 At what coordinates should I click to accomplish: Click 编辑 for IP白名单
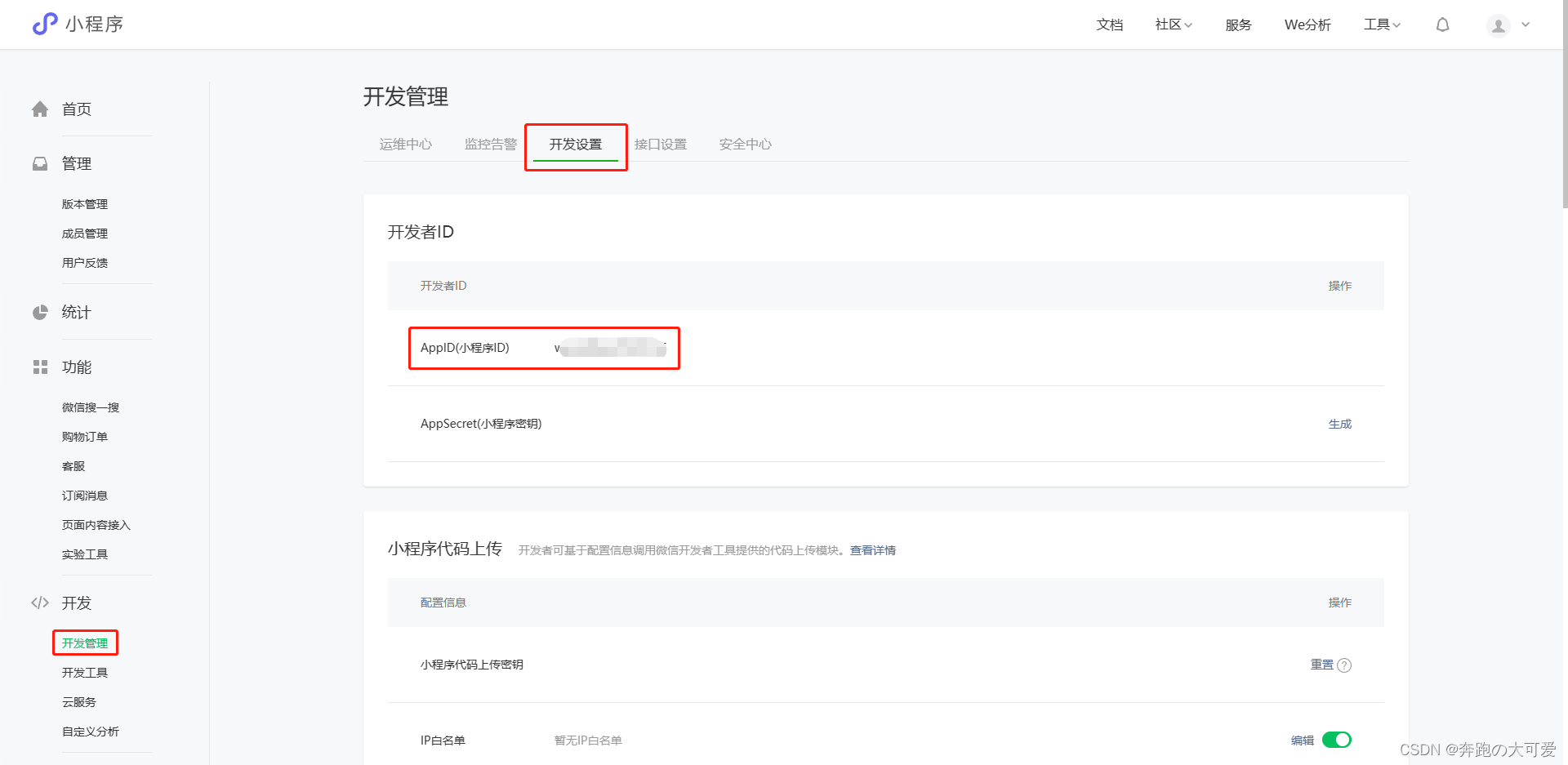(x=1303, y=741)
